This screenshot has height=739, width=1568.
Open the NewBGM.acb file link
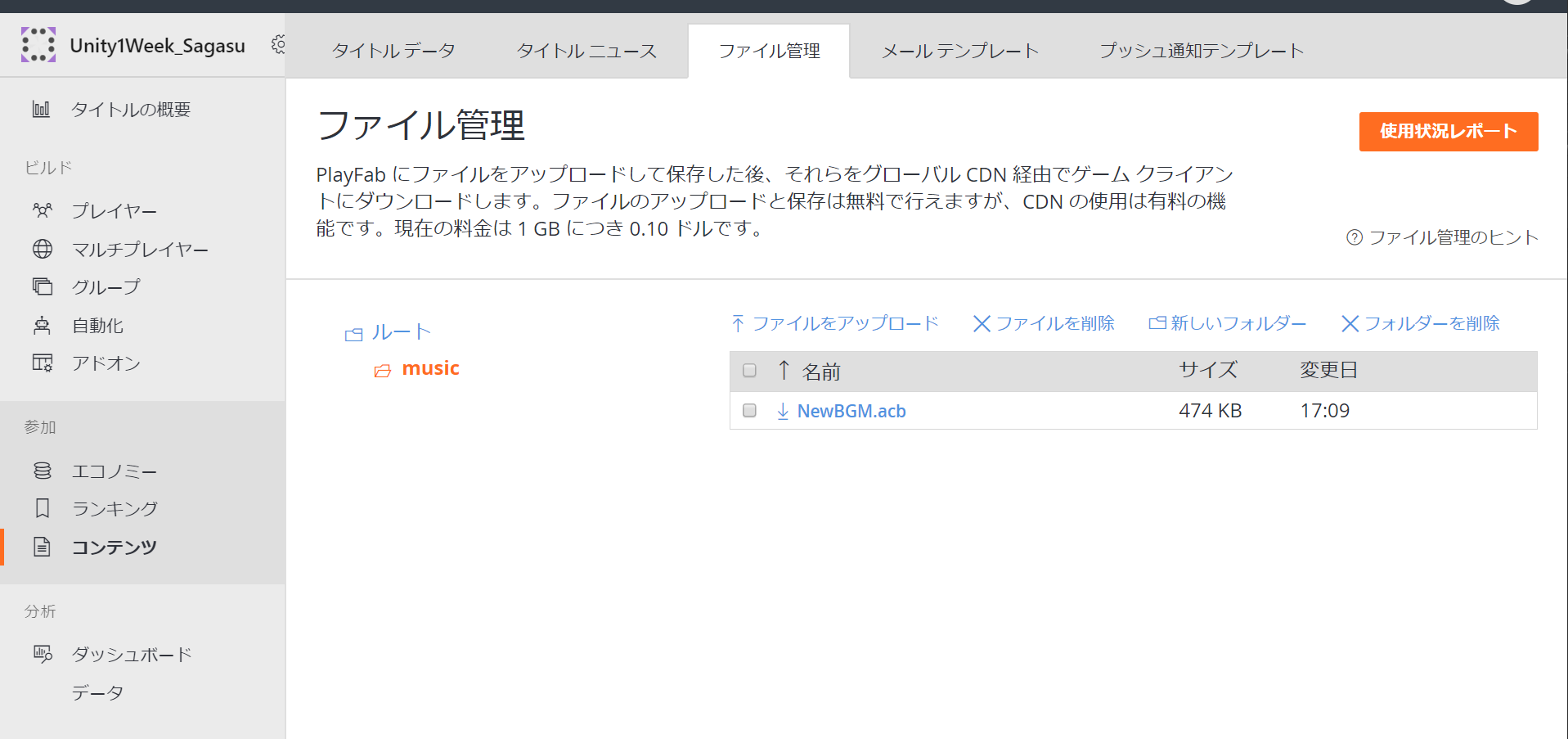pyautogui.click(x=851, y=411)
